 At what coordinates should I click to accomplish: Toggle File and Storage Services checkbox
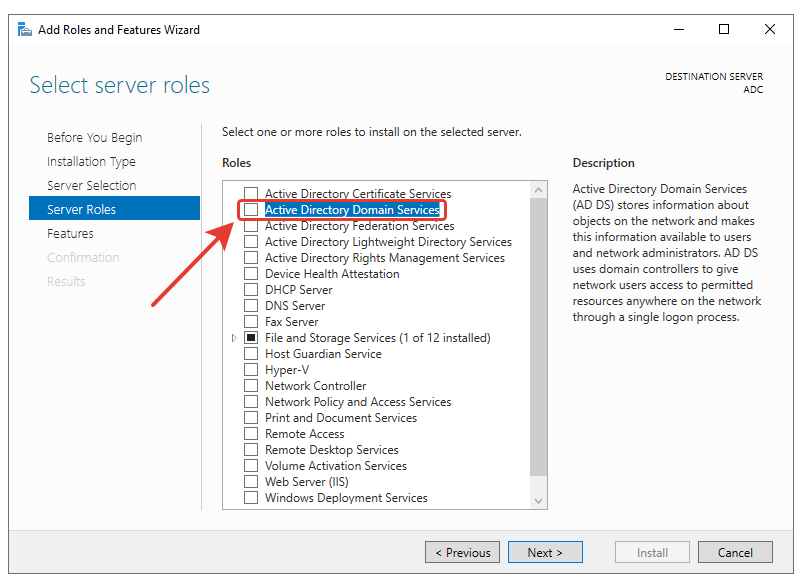pos(251,338)
